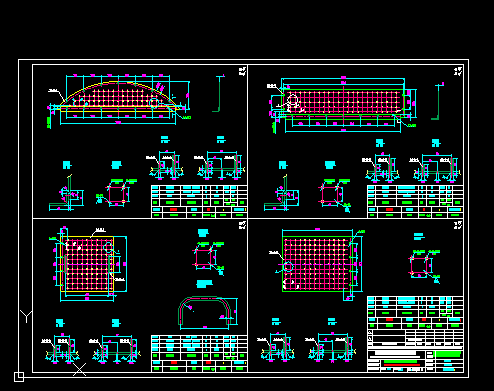The width and height of the screenshot is (494, 391).
Task: Click the UCS Y-axis icon
Action: (26, 316)
